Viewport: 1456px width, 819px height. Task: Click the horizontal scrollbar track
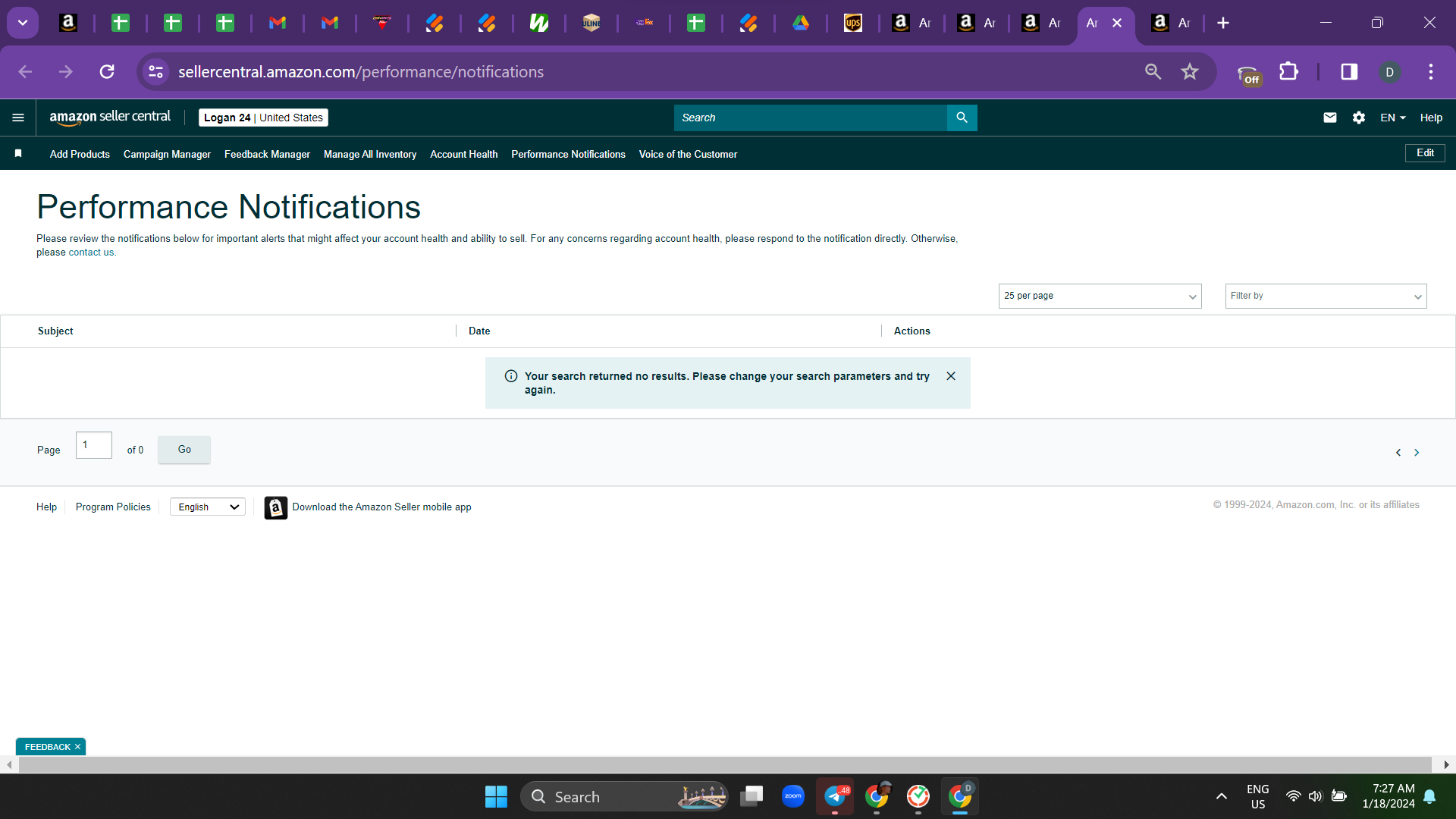click(724, 764)
